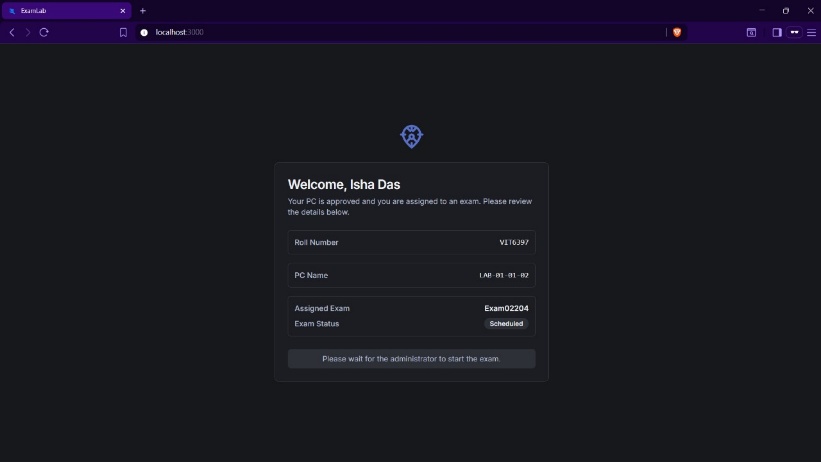Select the Roll Number row
The width and height of the screenshot is (821, 462).
[411, 242]
